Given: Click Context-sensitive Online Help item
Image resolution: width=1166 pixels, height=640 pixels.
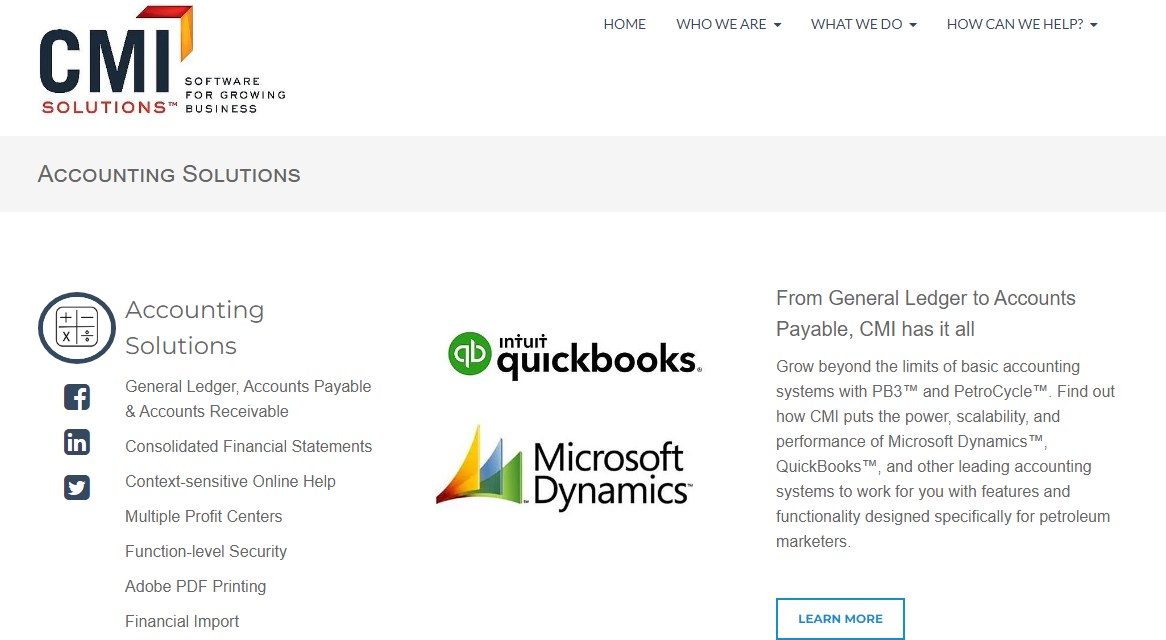Looking at the screenshot, I should (230, 482).
